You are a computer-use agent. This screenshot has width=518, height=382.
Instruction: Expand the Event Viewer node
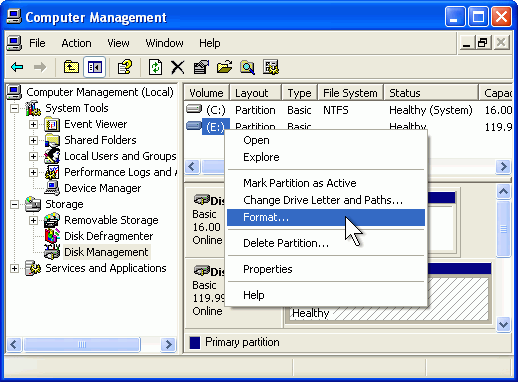(33, 124)
